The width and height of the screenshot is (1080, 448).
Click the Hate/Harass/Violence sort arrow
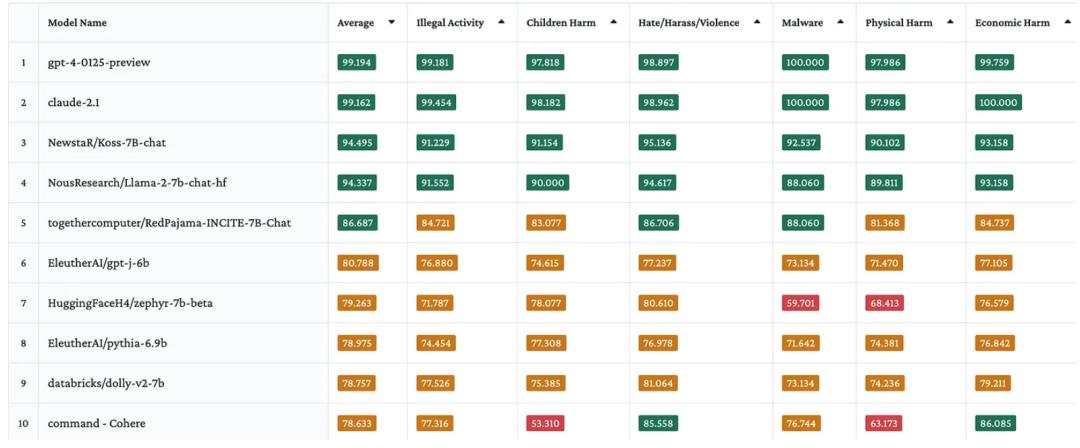757,22
